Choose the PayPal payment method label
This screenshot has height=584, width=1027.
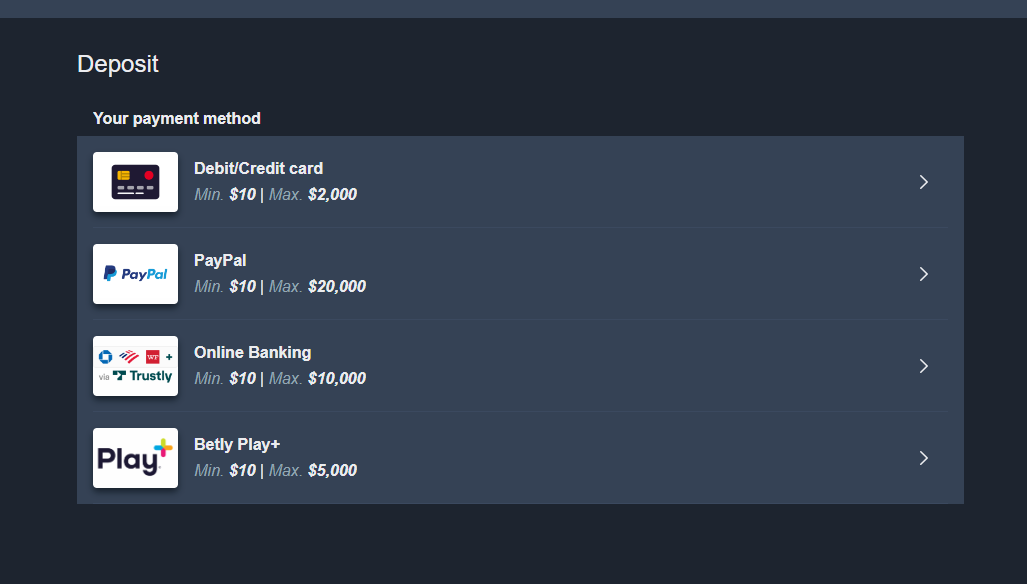tap(220, 261)
